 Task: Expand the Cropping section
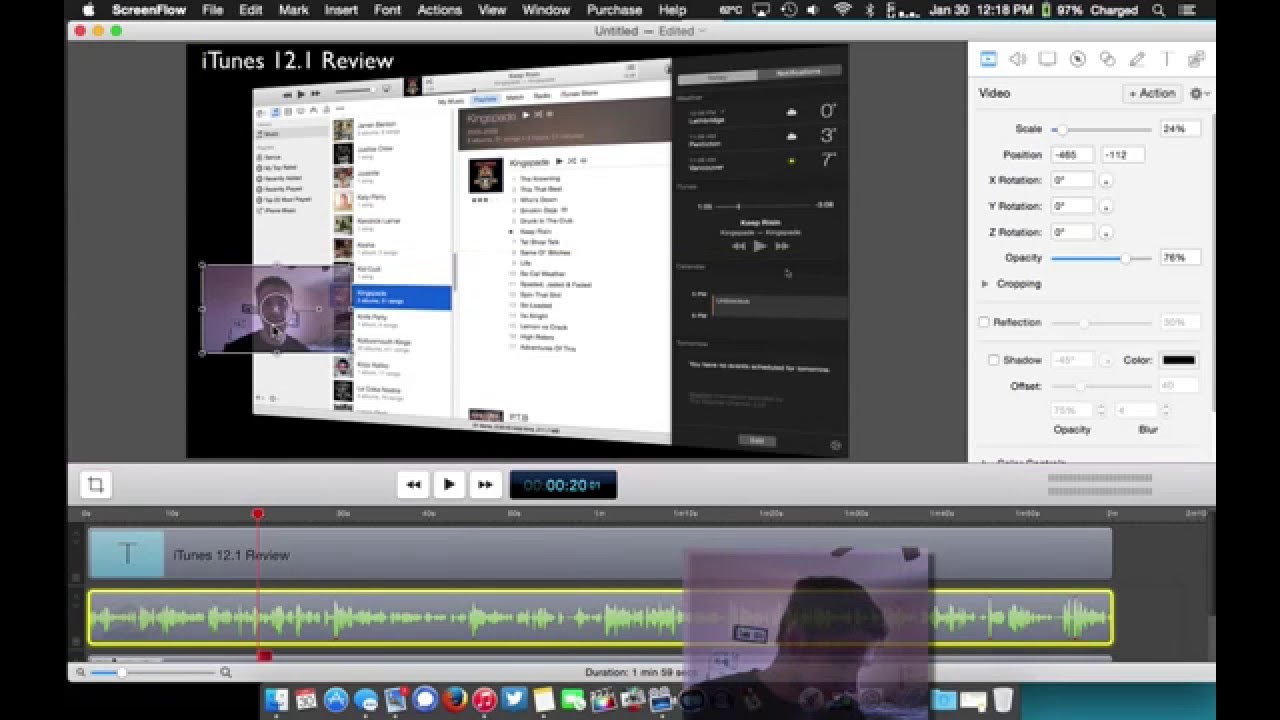tap(985, 284)
